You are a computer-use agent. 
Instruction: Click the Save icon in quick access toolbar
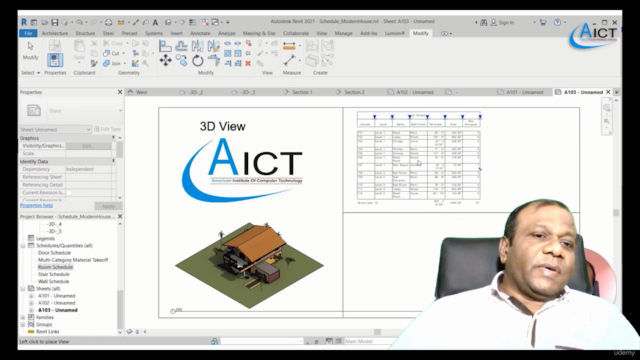tap(55, 22)
